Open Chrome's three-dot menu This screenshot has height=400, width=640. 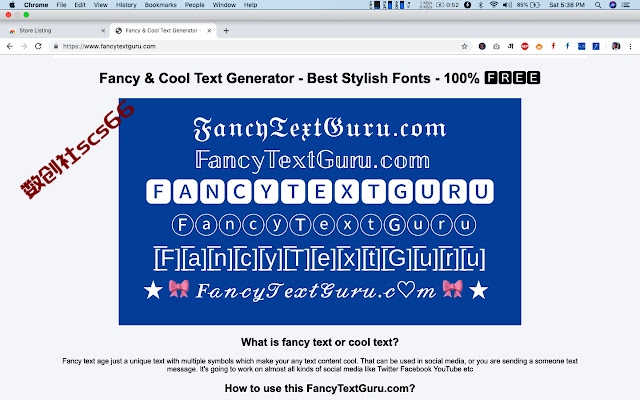point(631,46)
